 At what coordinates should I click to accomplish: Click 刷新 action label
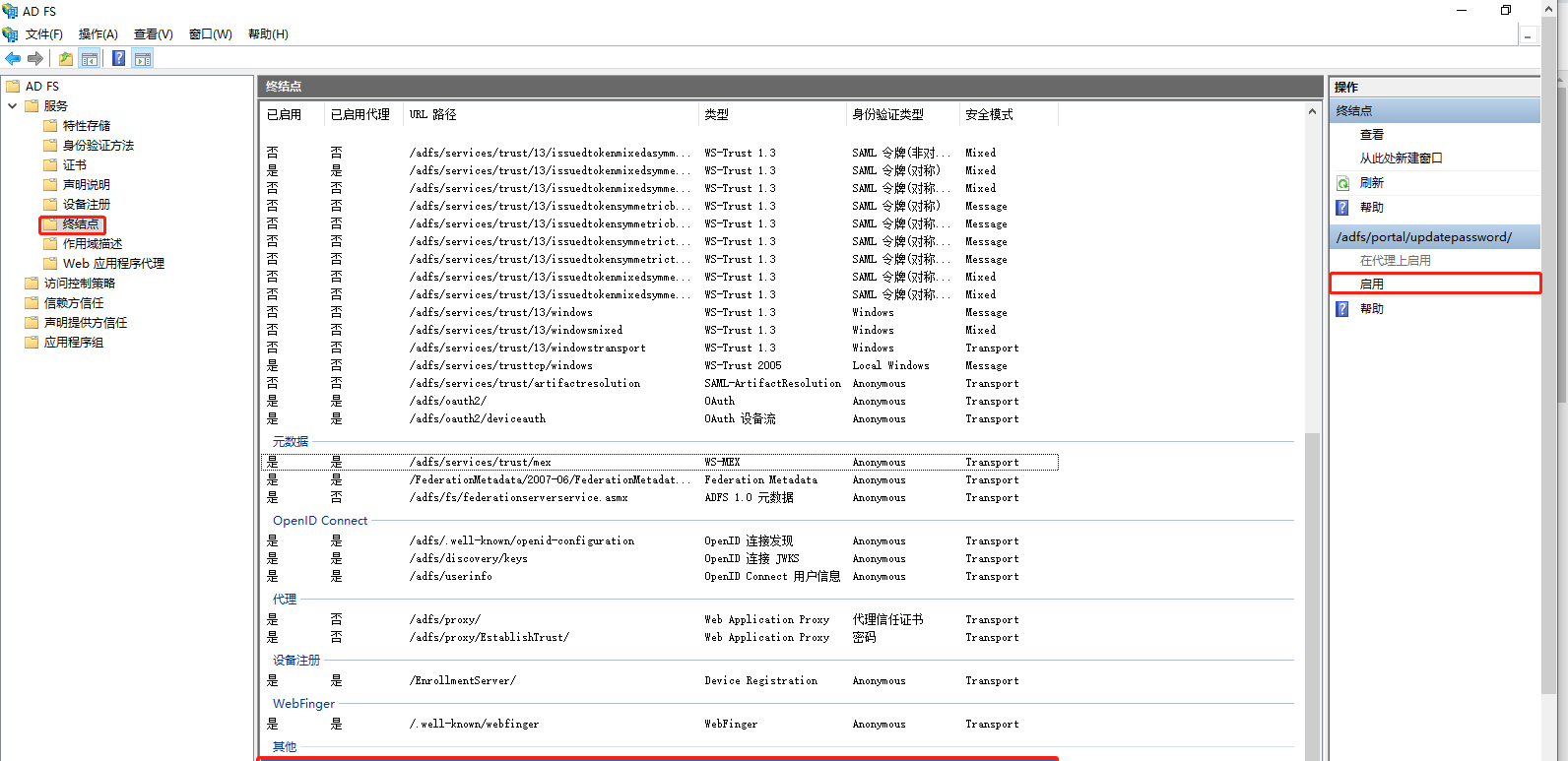[x=1372, y=183]
